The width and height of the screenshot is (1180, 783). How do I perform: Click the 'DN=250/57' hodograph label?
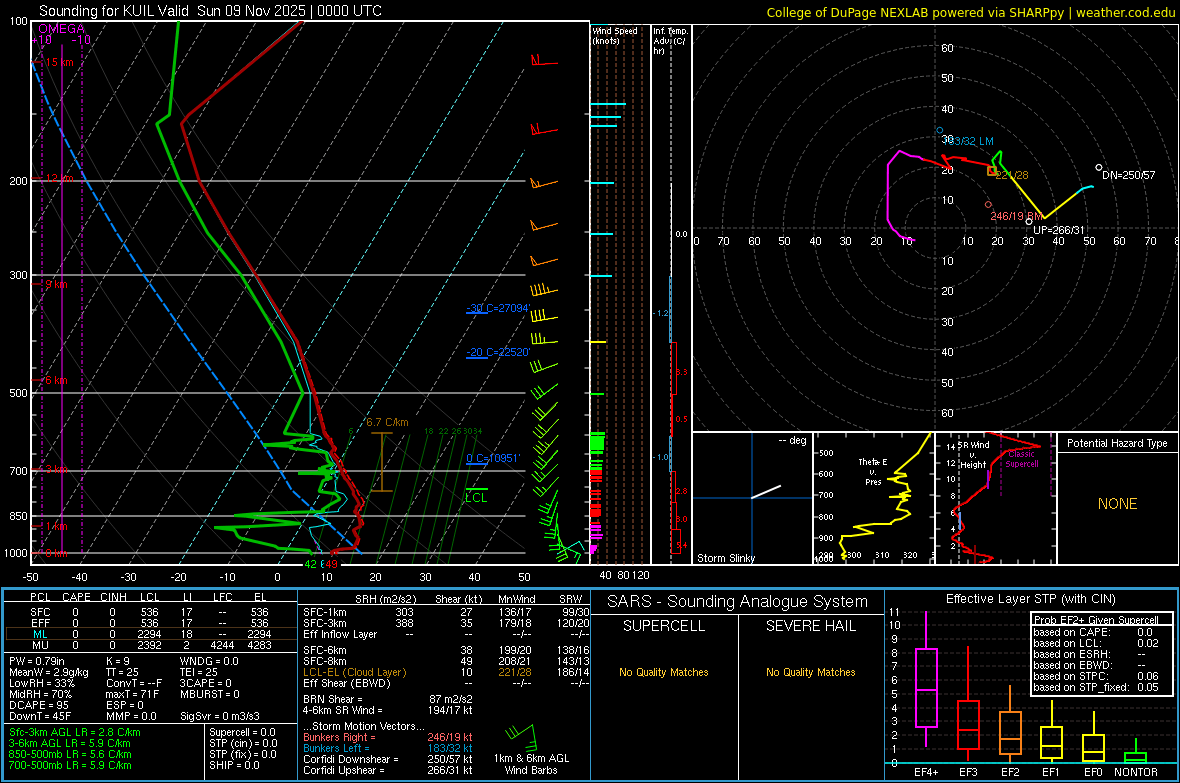pos(1128,175)
